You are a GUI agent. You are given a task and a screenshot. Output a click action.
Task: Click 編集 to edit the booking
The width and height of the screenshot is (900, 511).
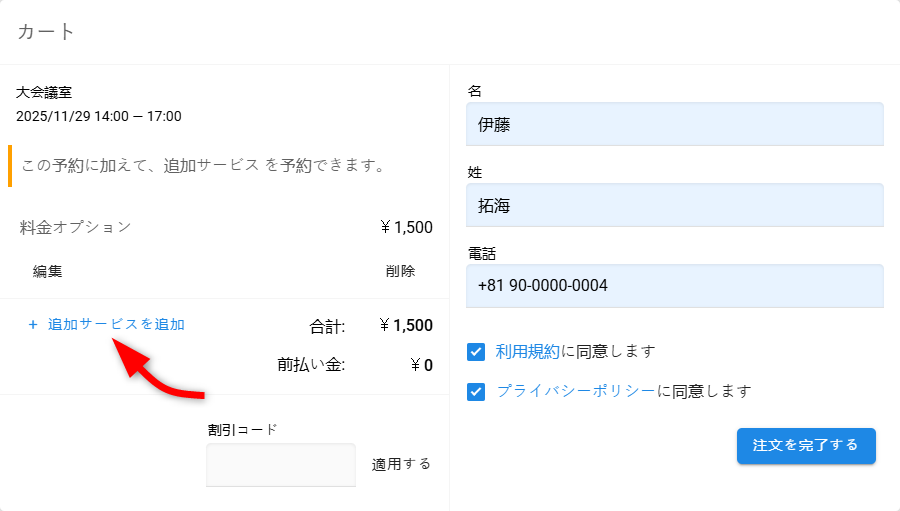pyautogui.click(x=47, y=271)
